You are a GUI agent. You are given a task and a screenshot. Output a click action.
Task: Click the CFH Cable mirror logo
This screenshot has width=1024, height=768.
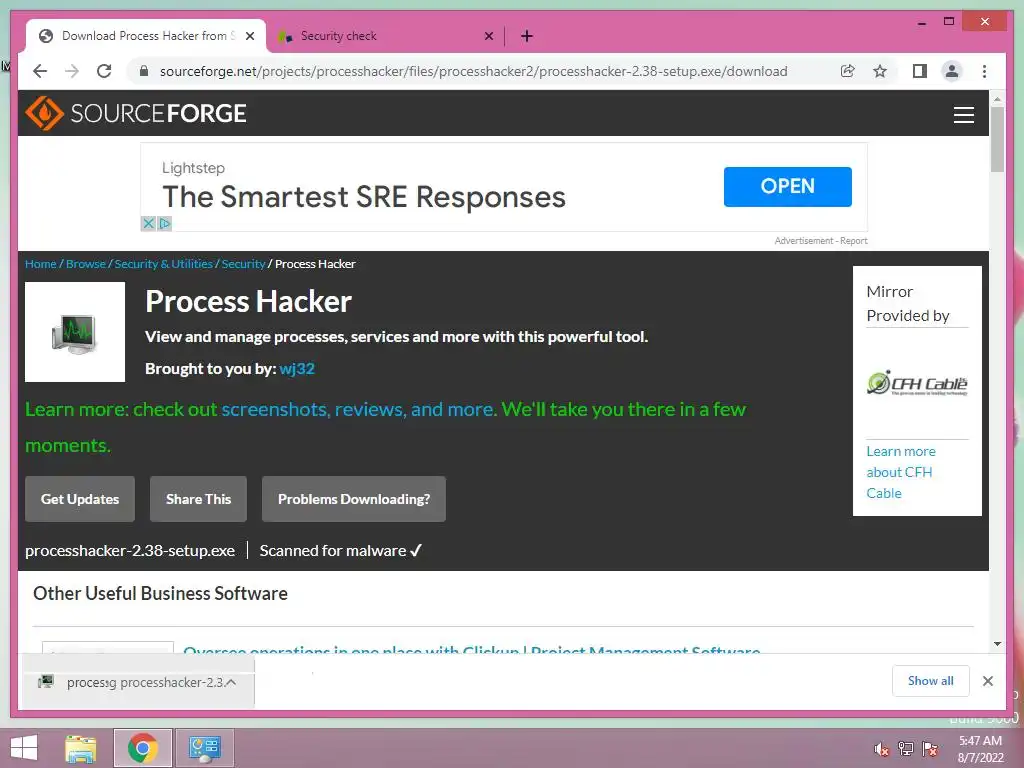[917, 383]
